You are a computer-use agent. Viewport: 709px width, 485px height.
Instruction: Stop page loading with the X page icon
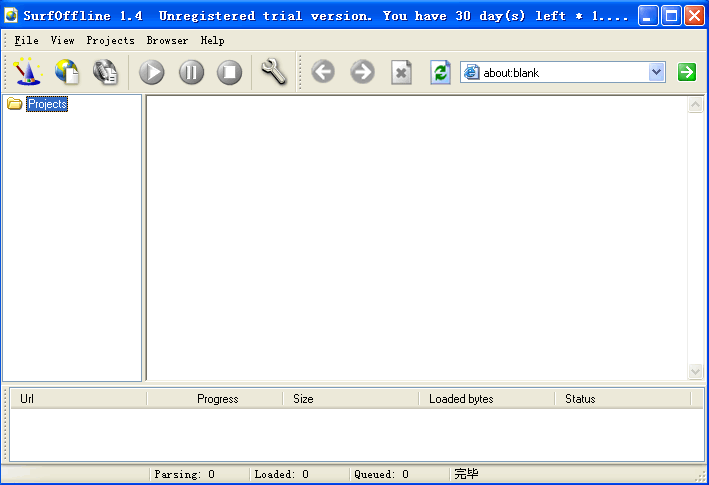point(401,72)
